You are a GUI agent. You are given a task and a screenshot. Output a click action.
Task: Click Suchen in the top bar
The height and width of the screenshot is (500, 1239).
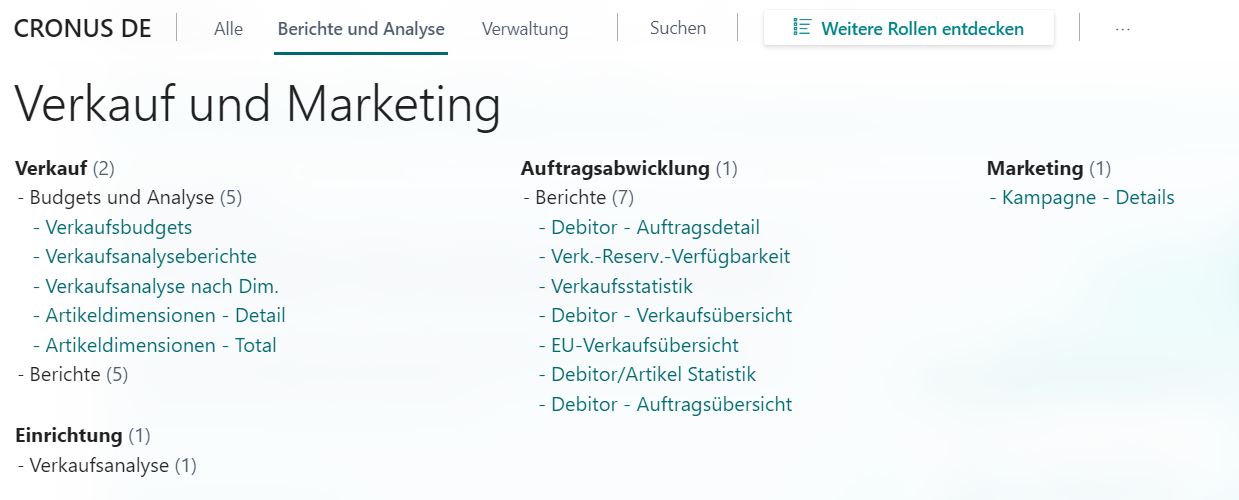pos(678,28)
